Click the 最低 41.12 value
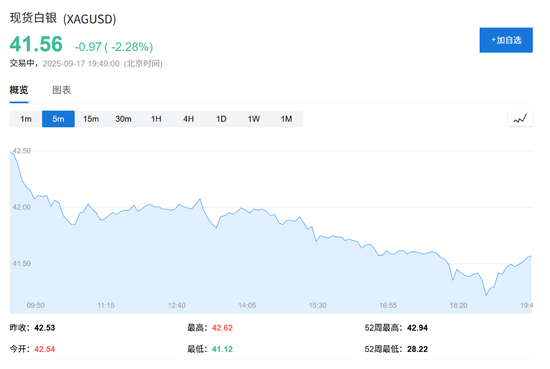Screen dimensions: 550x369 click(222, 349)
